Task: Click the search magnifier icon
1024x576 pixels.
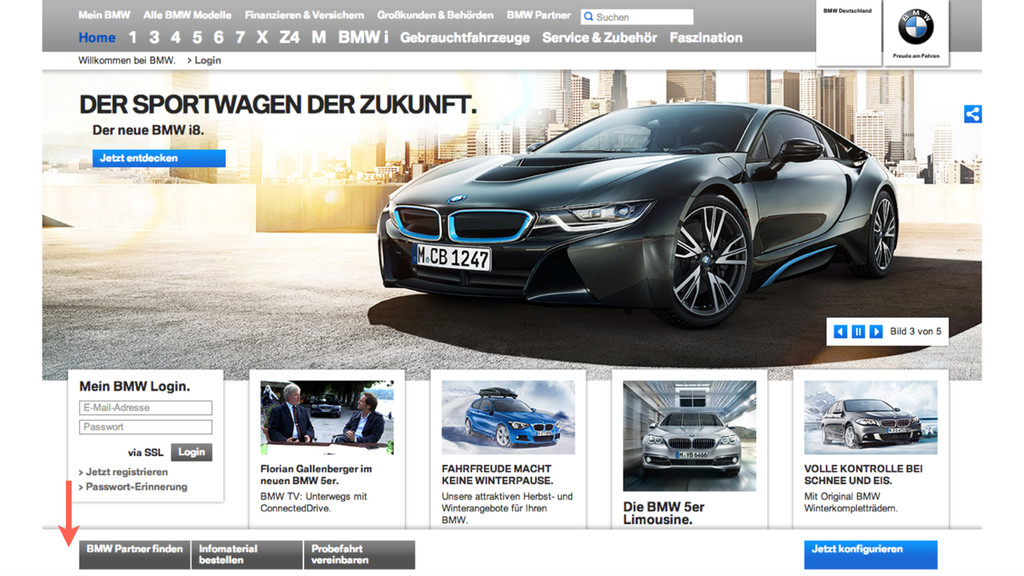Action: (588, 16)
